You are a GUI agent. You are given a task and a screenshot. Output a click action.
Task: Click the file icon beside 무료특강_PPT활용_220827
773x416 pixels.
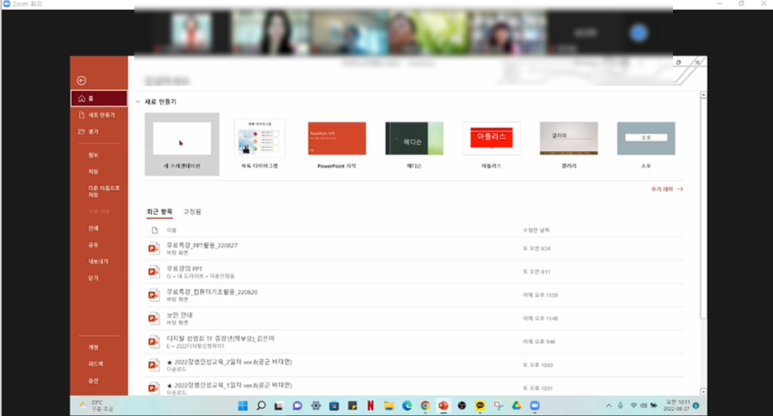(154, 248)
